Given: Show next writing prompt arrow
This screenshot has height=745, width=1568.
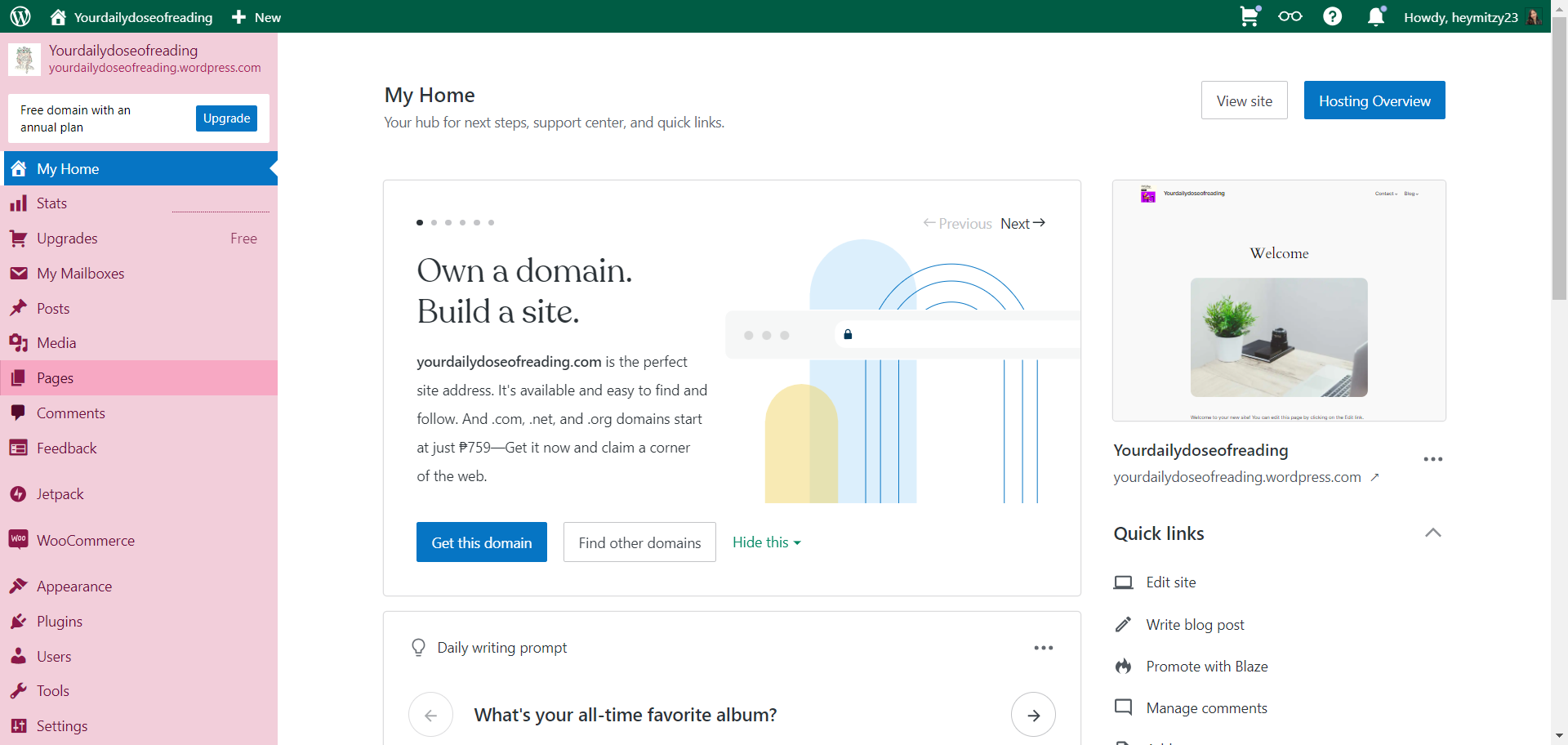Looking at the screenshot, I should tap(1033, 715).
